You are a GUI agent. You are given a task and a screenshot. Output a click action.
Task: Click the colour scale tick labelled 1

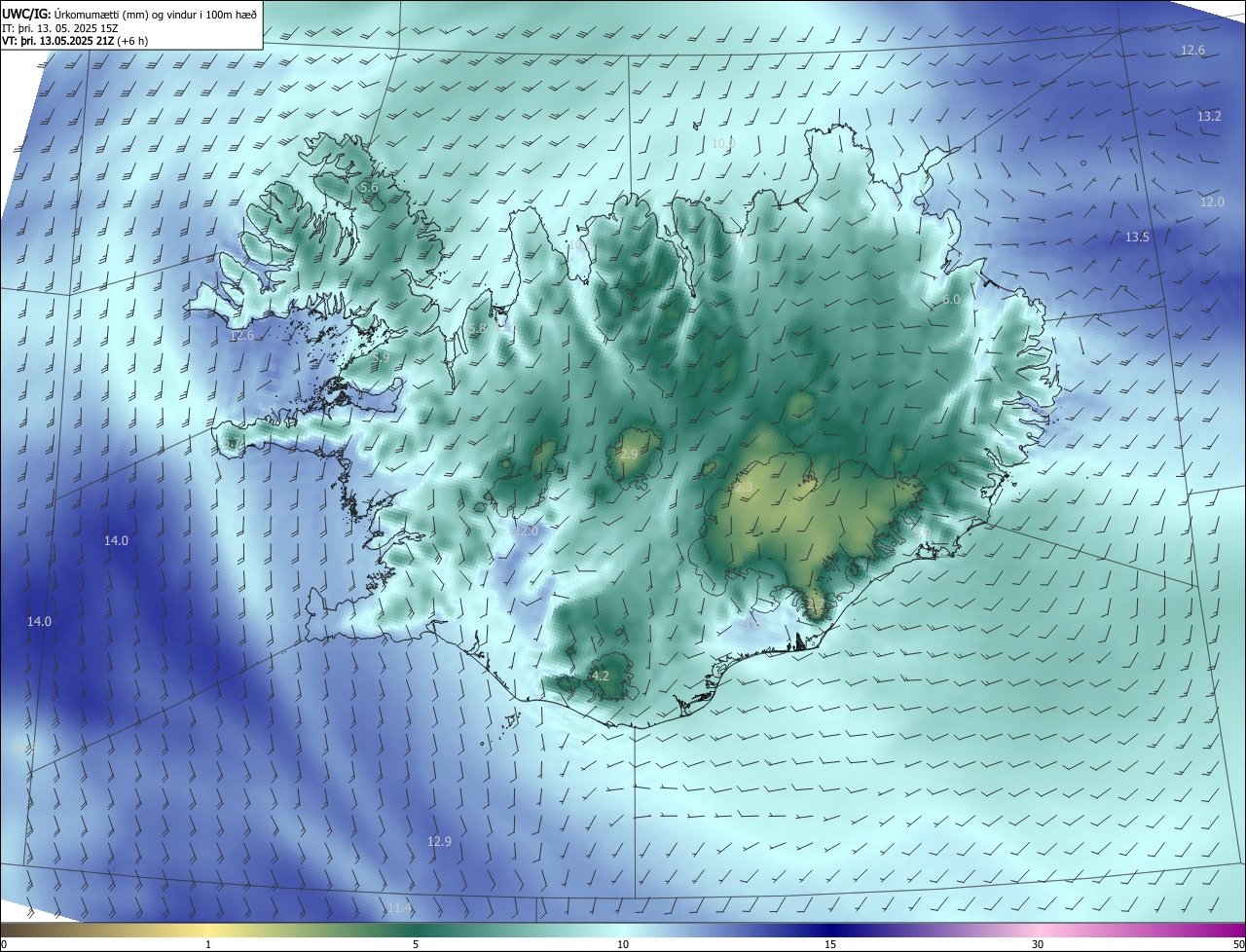coord(208,945)
